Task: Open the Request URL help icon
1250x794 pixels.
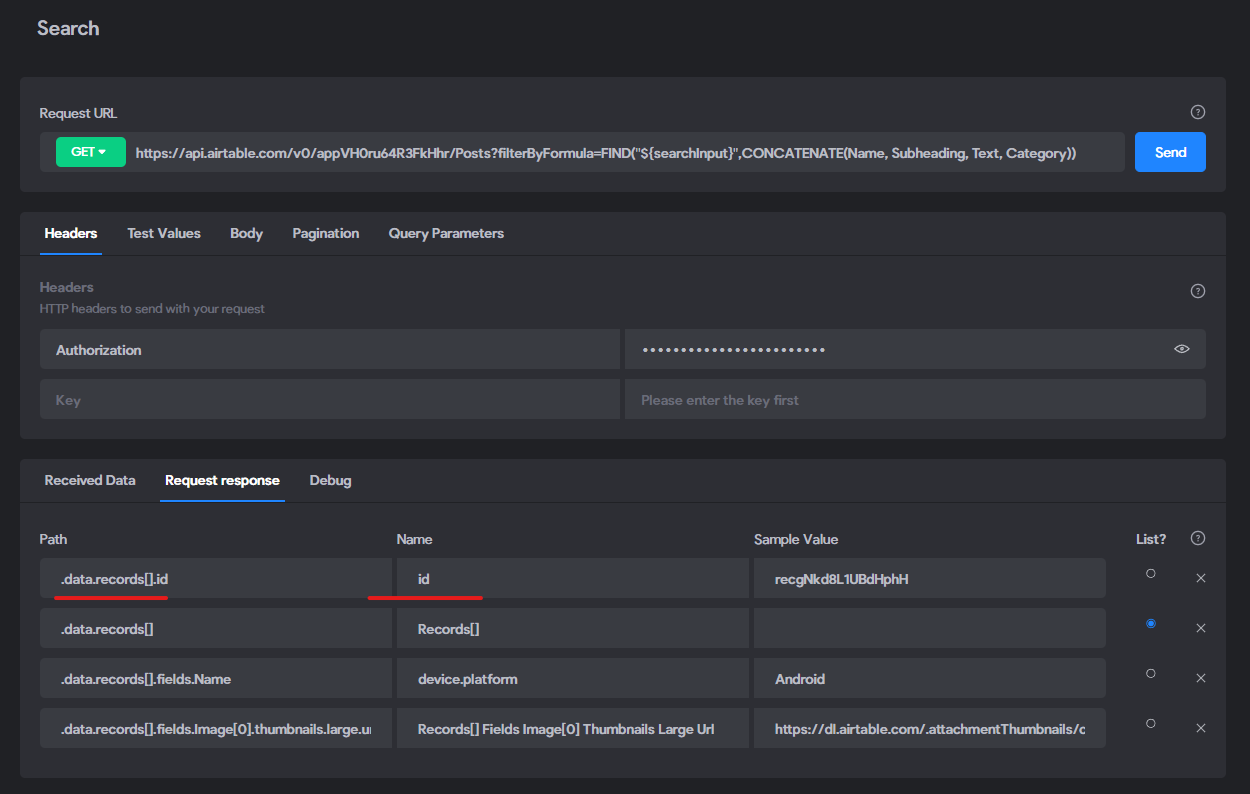Action: (x=1198, y=113)
